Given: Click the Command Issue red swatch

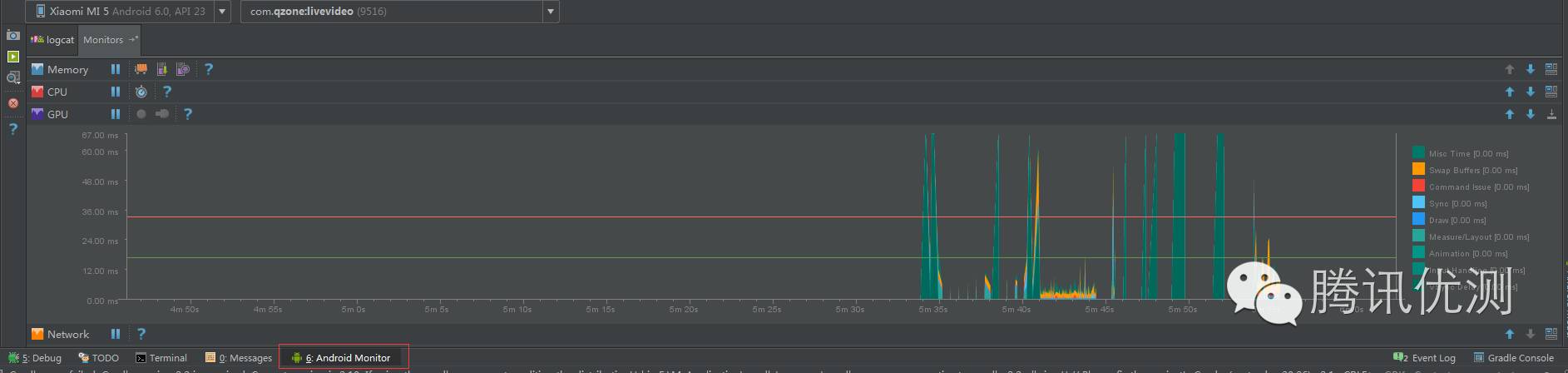Looking at the screenshot, I should (1418, 186).
